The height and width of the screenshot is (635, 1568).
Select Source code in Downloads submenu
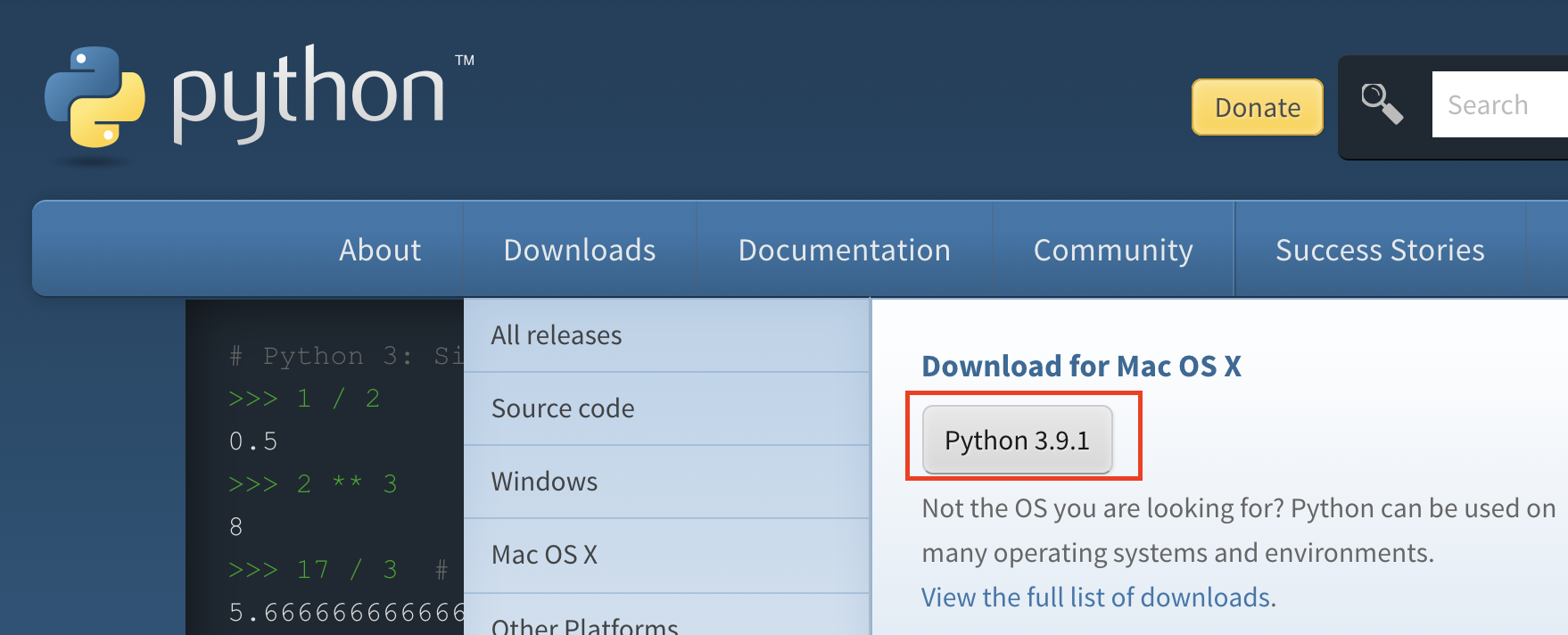tap(666, 408)
